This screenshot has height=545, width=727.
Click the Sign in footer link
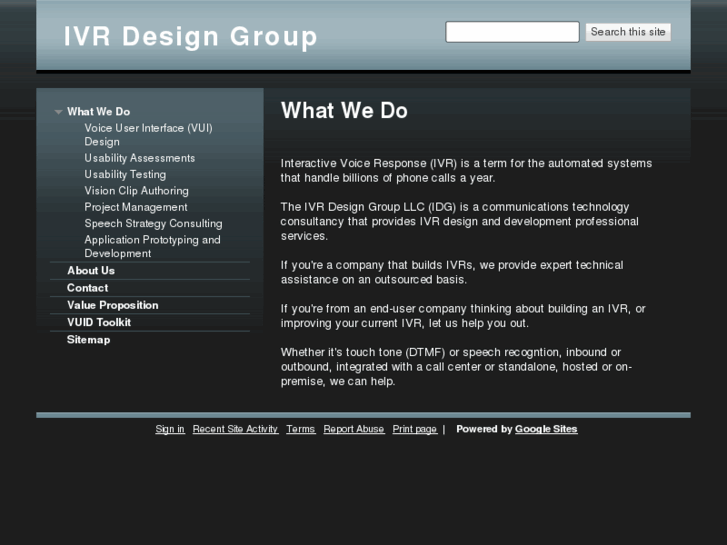tap(170, 429)
